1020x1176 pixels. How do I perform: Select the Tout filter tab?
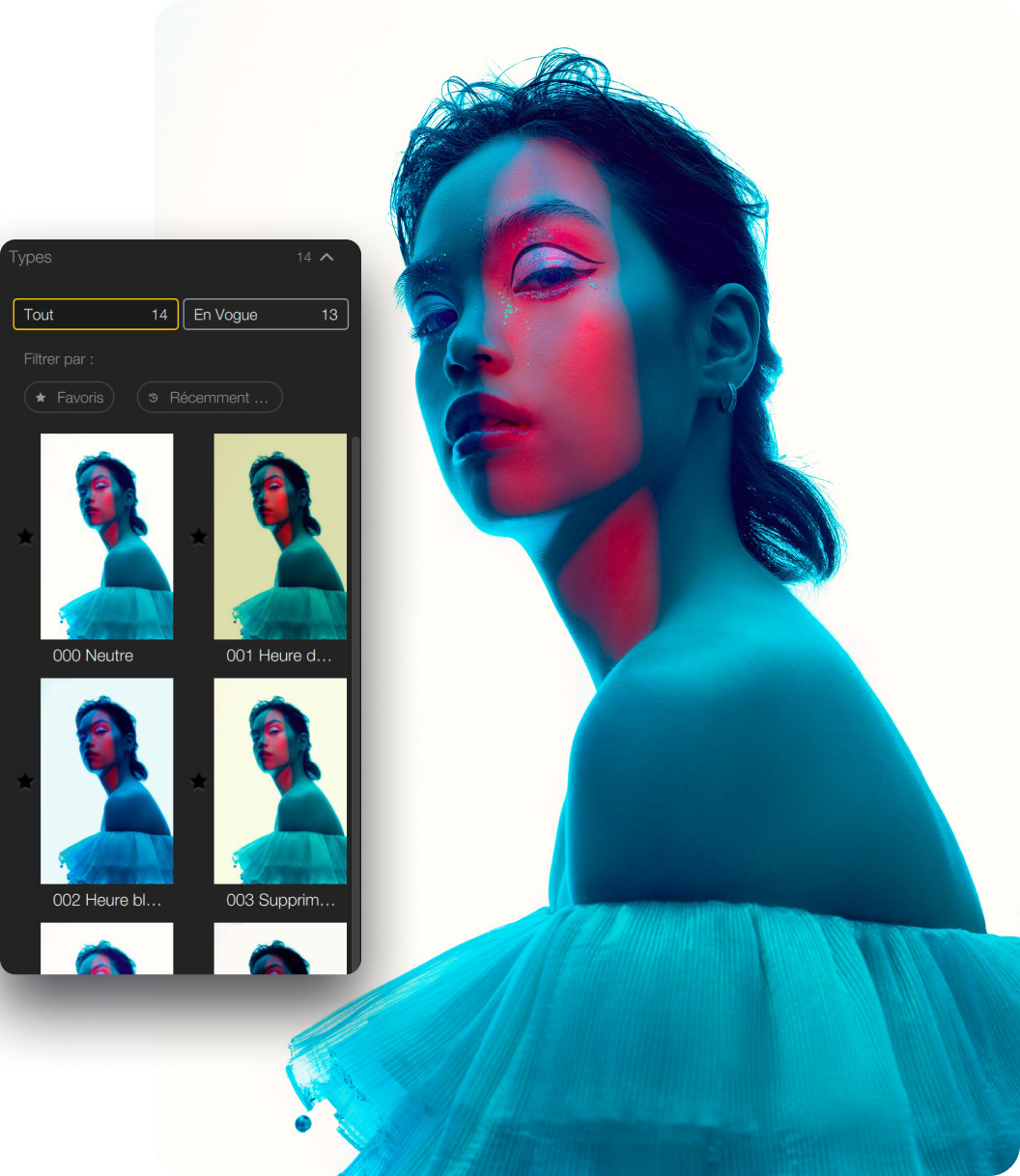(96, 315)
